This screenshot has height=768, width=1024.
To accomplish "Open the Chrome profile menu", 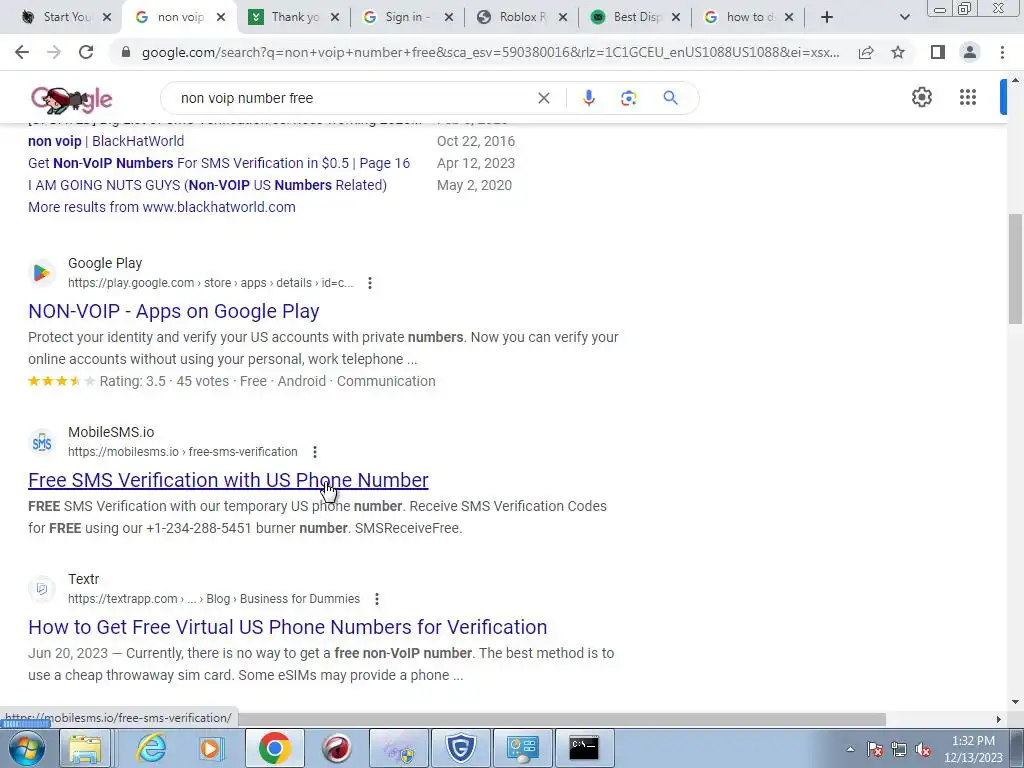I will coord(970,52).
